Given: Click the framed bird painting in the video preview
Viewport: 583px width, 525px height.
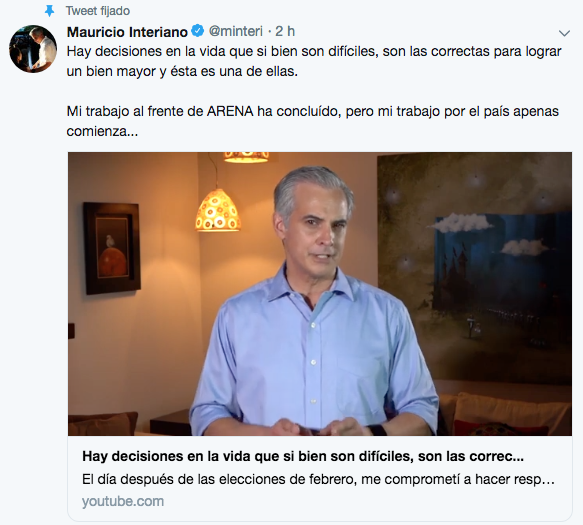Looking at the screenshot, I should coord(112,248).
